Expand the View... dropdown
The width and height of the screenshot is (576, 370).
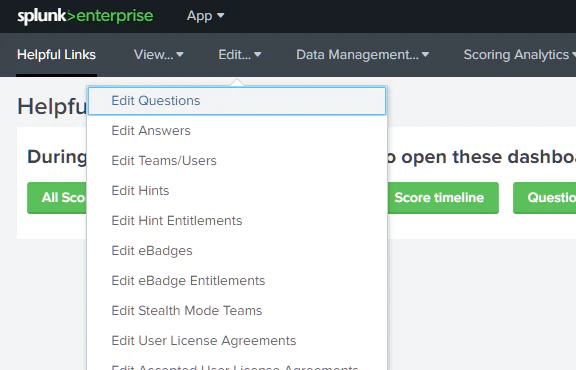point(158,55)
